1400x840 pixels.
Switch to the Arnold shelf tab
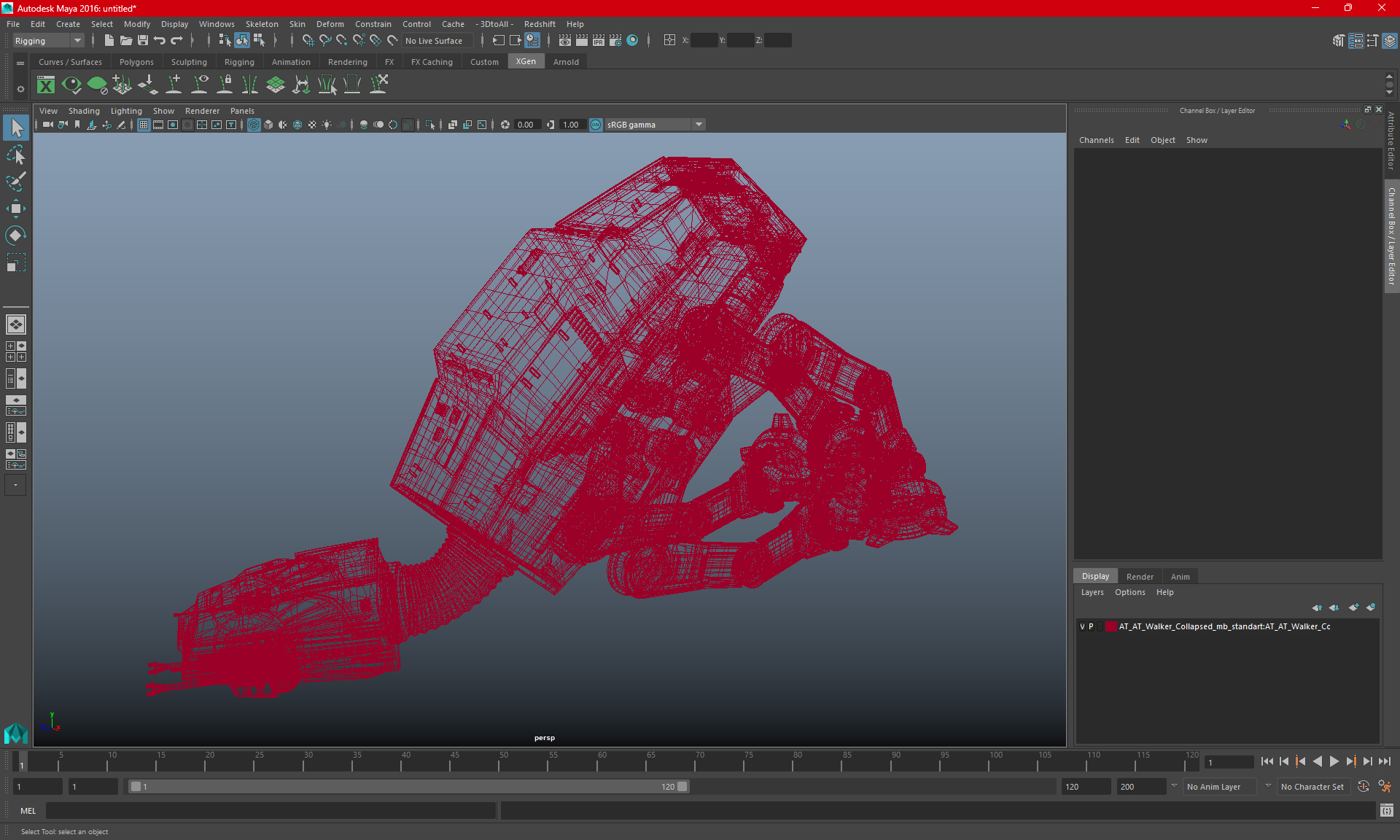click(x=566, y=62)
